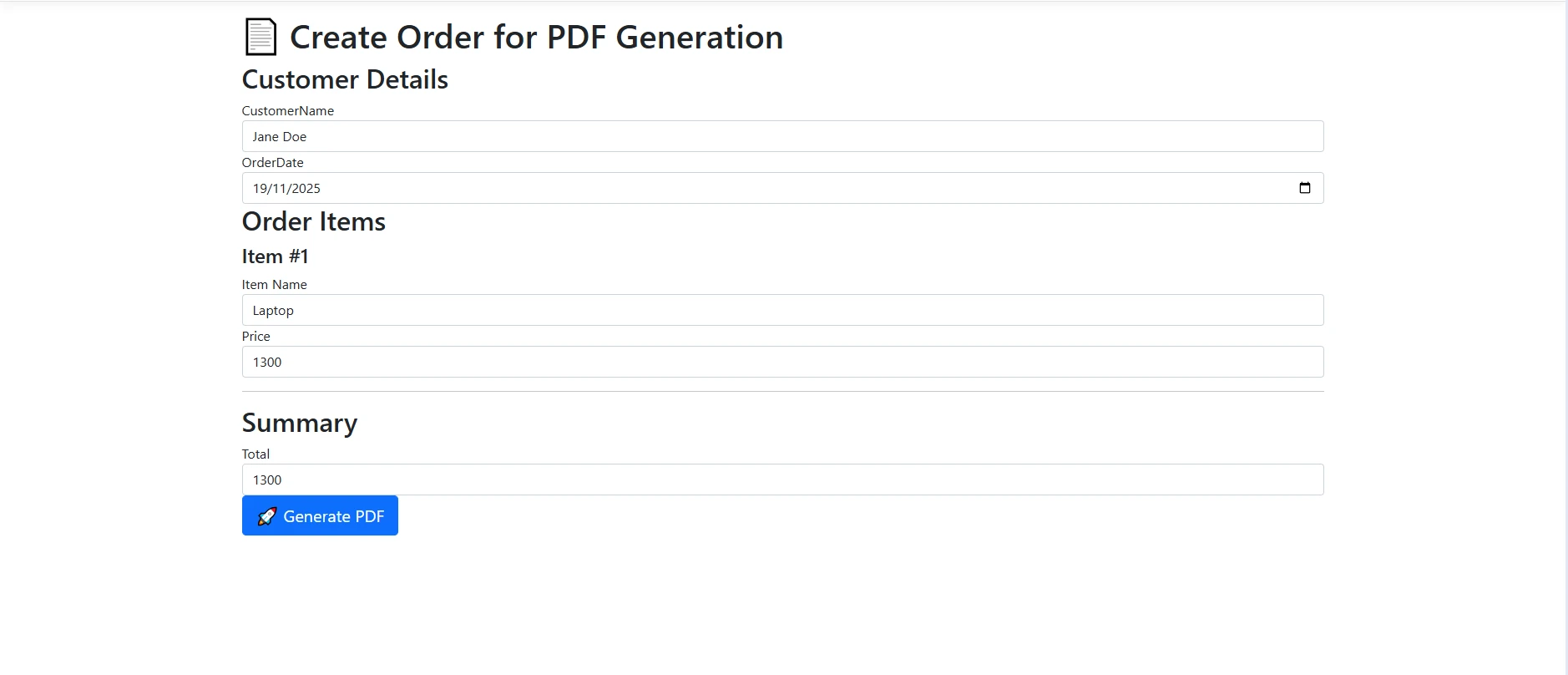This screenshot has width=1568, height=675.
Task: Click the OrderDate label text
Action: pos(272,162)
